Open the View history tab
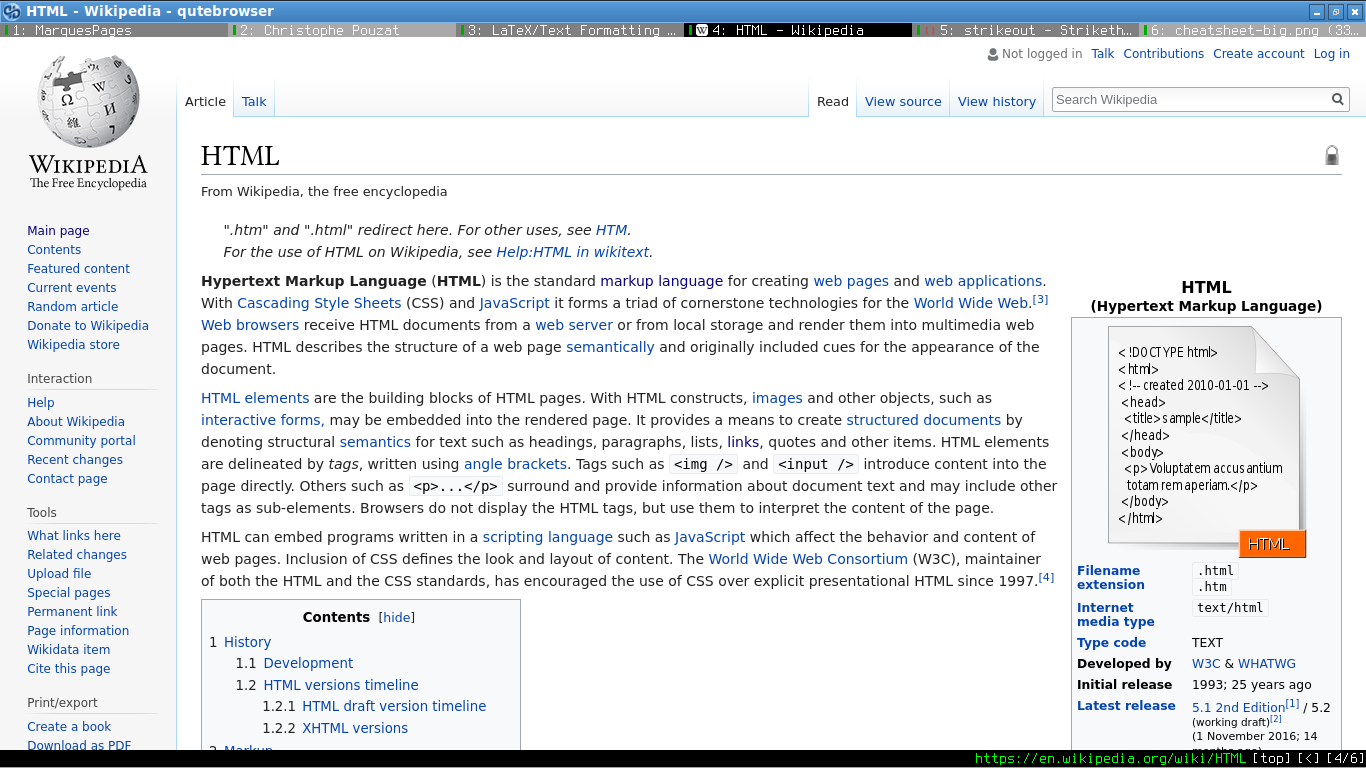The height and width of the screenshot is (768, 1366). (x=996, y=102)
